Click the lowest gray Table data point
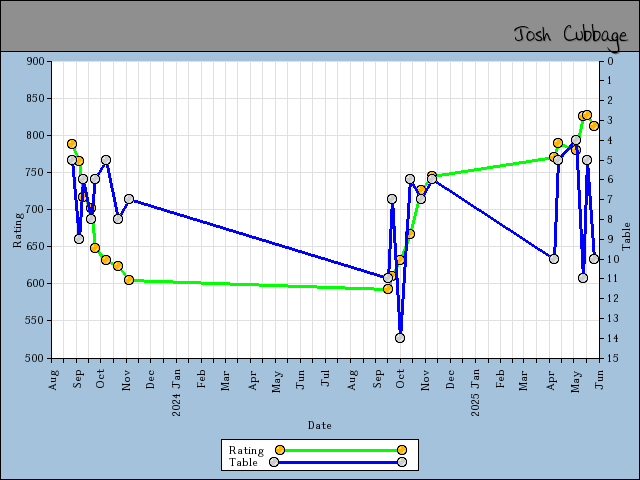The width and height of the screenshot is (640, 480). pos(400,338)
